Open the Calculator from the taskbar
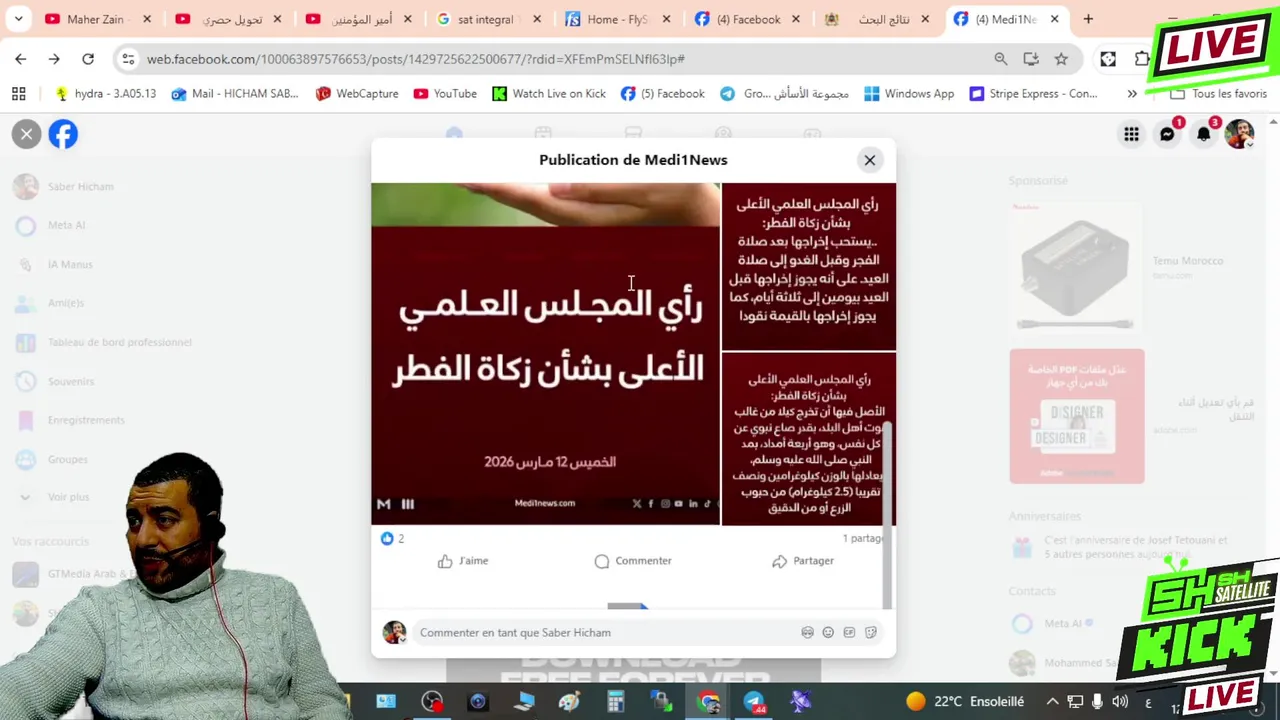The height and width of the screenshot is (720, 1280). (x=615, y=702)
